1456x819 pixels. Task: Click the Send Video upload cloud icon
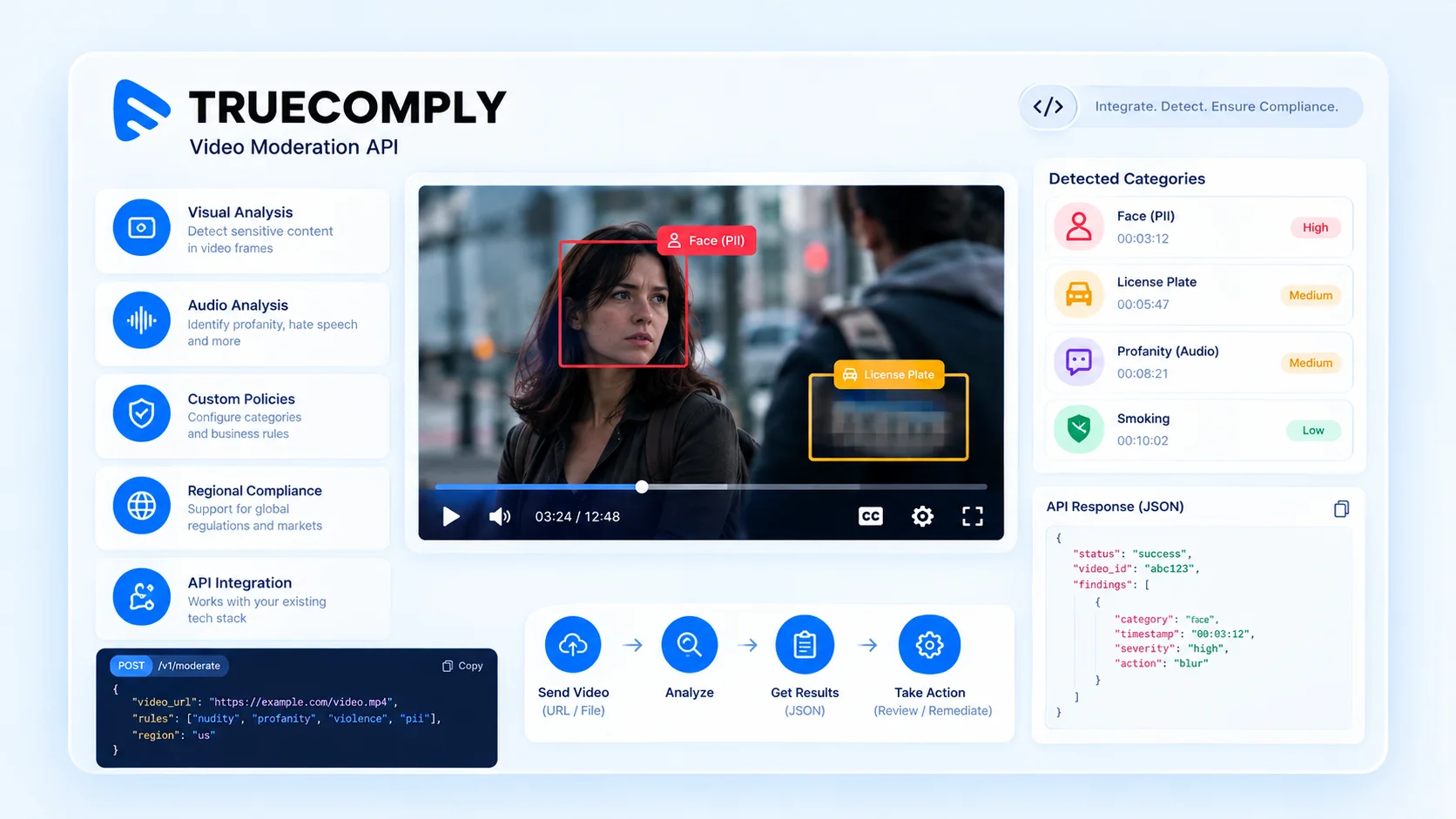pos(573,645)
